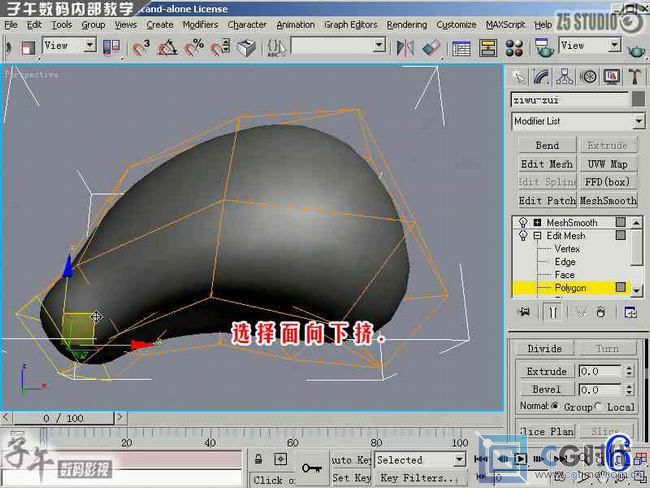Image resolution: width=650 pixels, height=488 pixels.
Task: Open the Hierarchy command panel tab
Action: click(565, 77)
